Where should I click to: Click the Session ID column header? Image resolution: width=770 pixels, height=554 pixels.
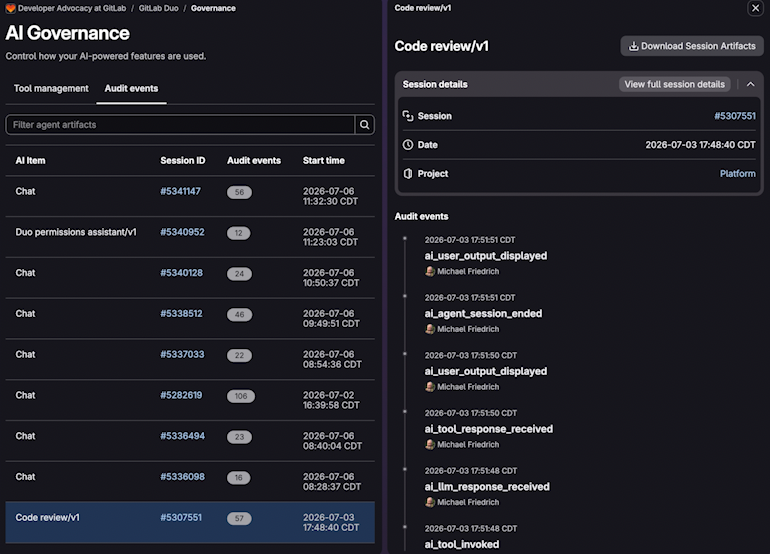183,161
